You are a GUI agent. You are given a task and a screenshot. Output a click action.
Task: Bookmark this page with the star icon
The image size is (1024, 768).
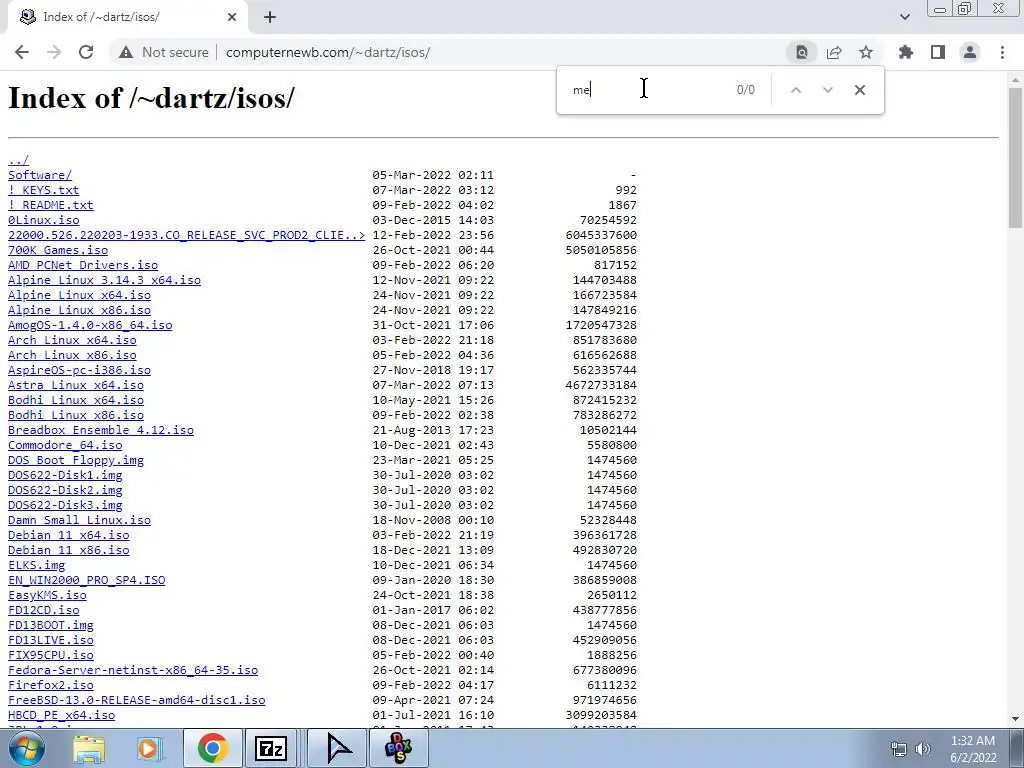click(866, 52)
